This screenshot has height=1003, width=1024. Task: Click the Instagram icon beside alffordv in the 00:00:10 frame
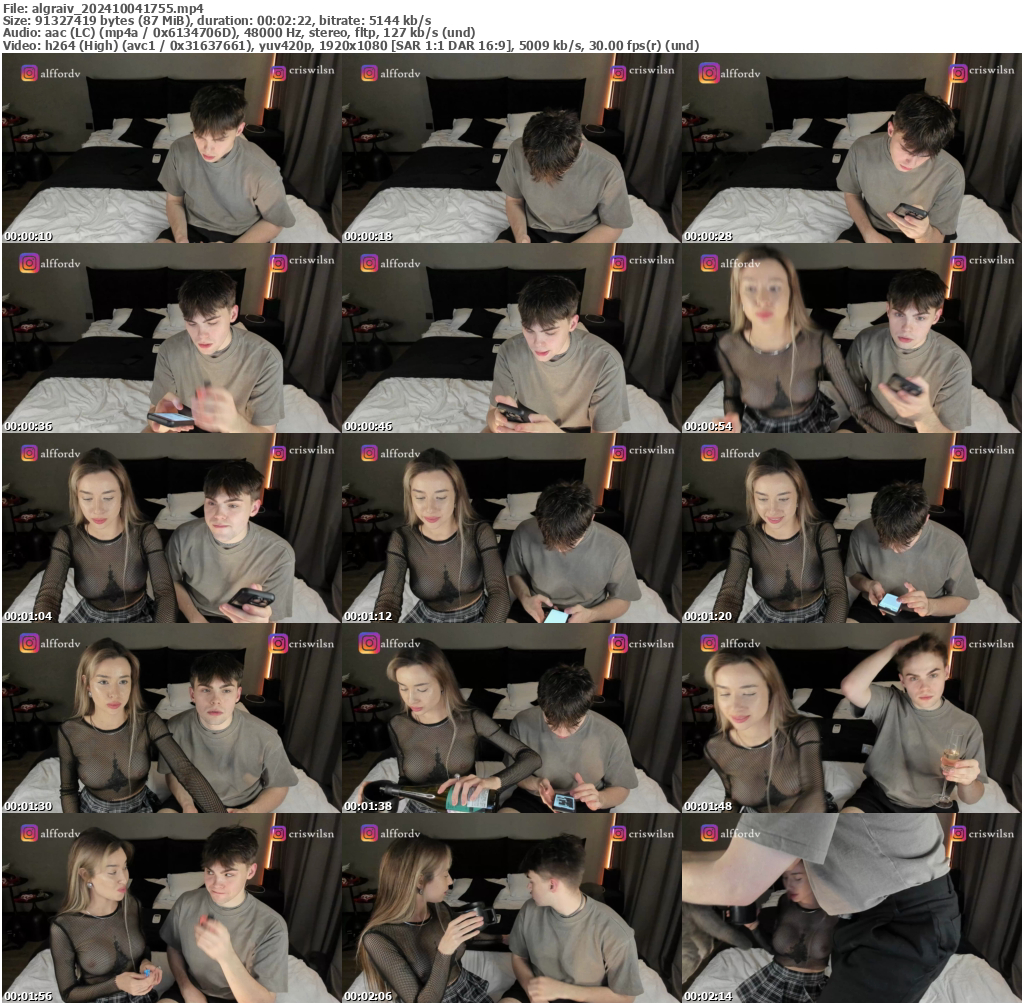point(29,72)
